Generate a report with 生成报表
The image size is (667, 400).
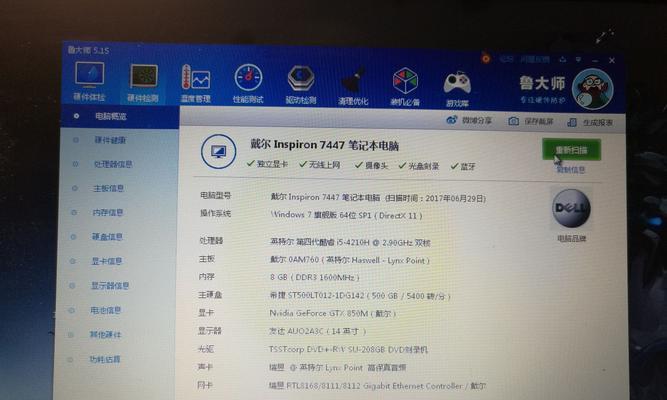(x=590, y=123)
